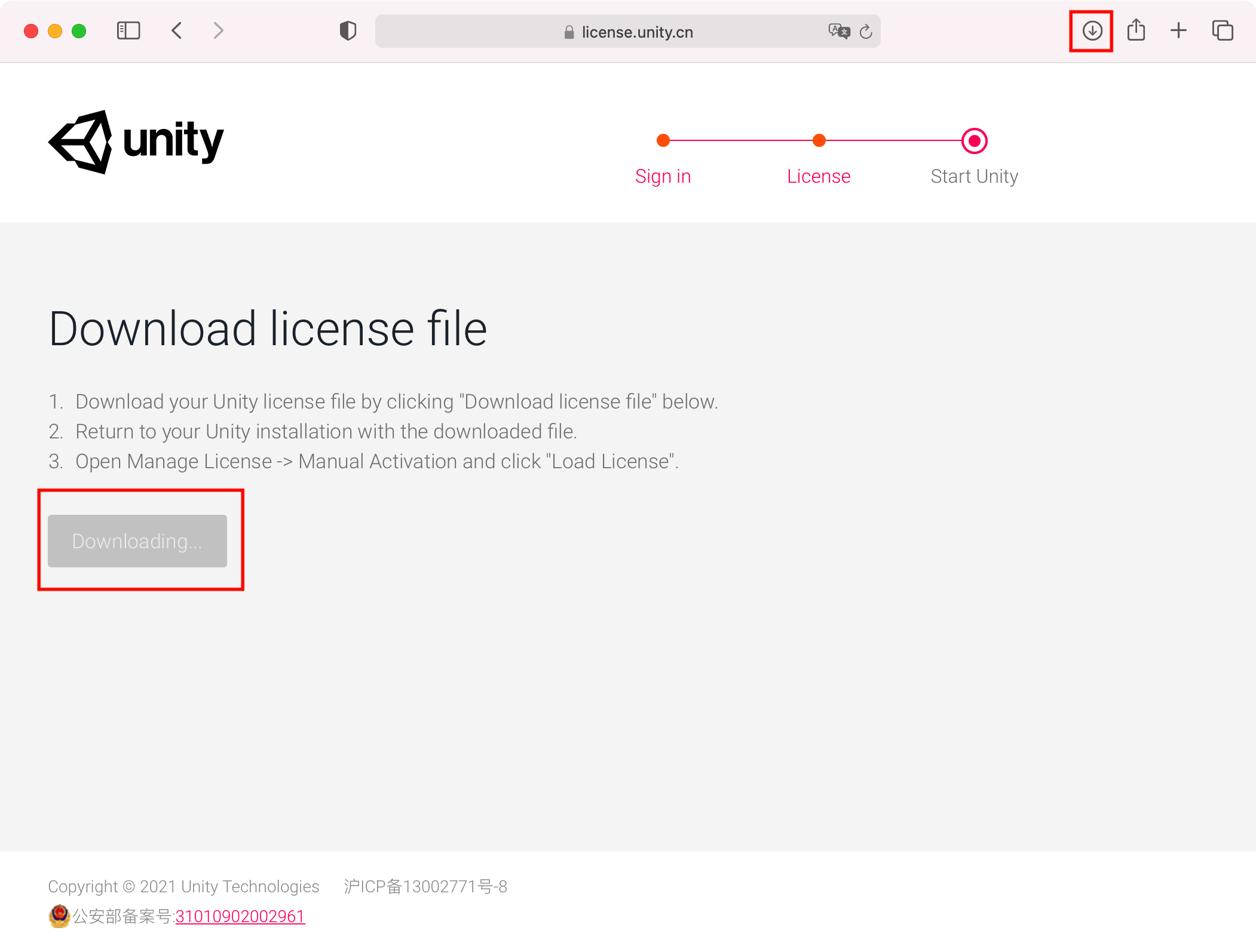Screen dimensions: 1256x952
Task: Click the Sign in progress dot
Action: pos(663,140)
